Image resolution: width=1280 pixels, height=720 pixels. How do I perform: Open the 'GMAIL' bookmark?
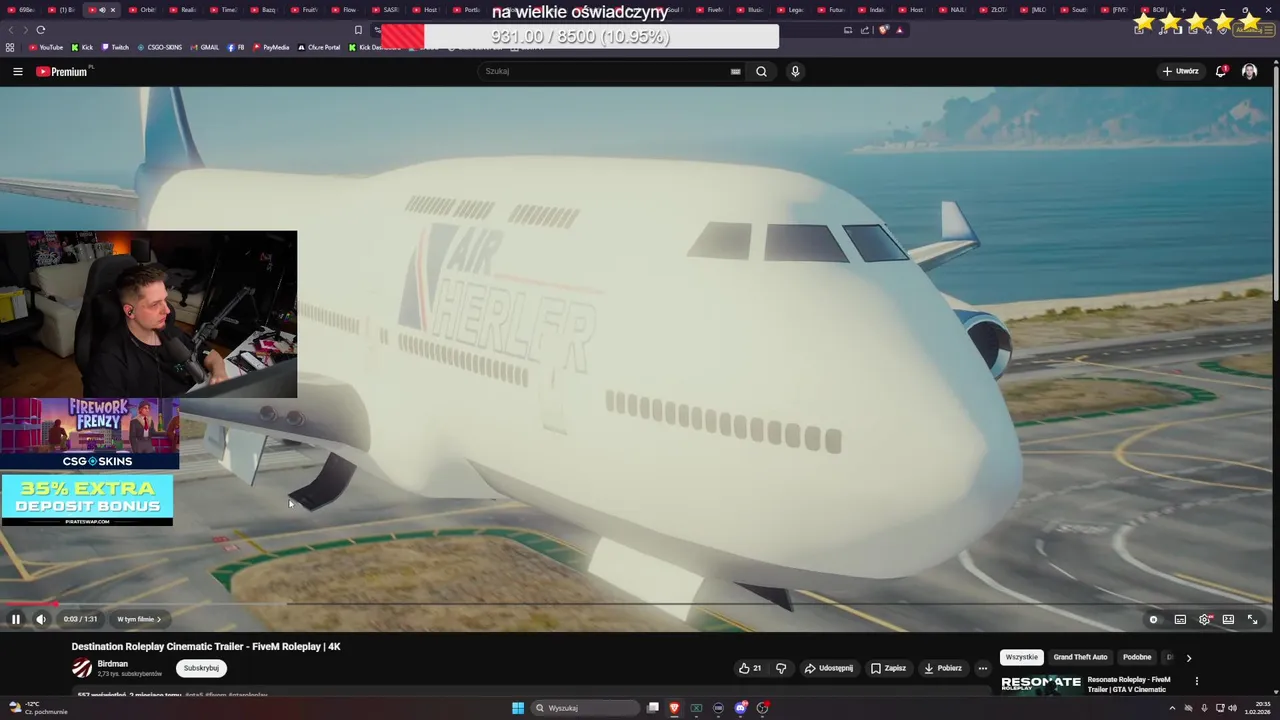tap(205, 47)
